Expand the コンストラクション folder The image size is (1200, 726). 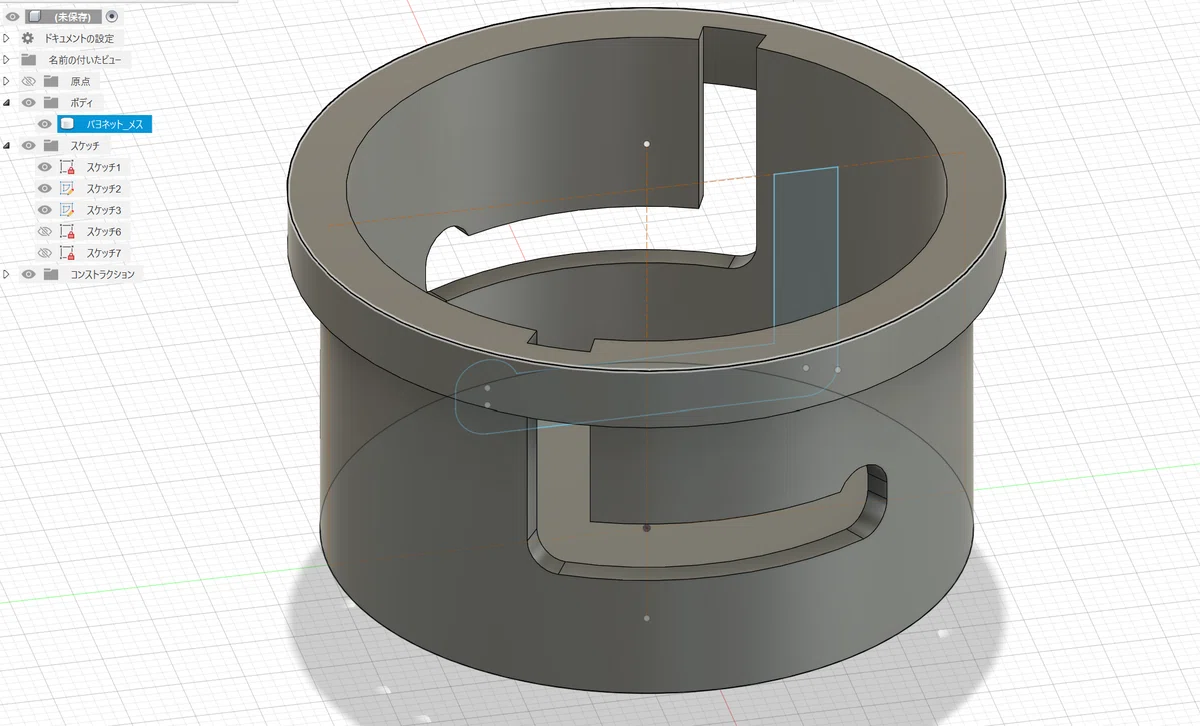(6, 274)
